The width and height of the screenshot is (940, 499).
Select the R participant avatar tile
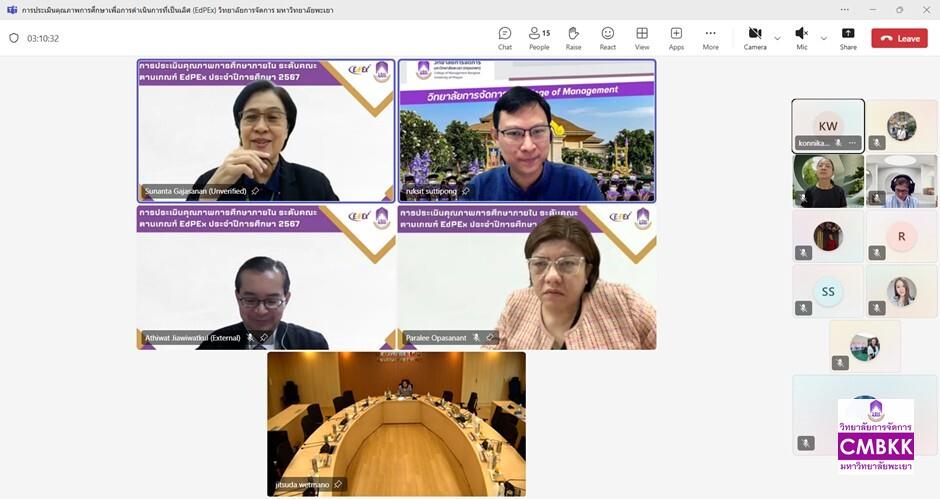901,237
